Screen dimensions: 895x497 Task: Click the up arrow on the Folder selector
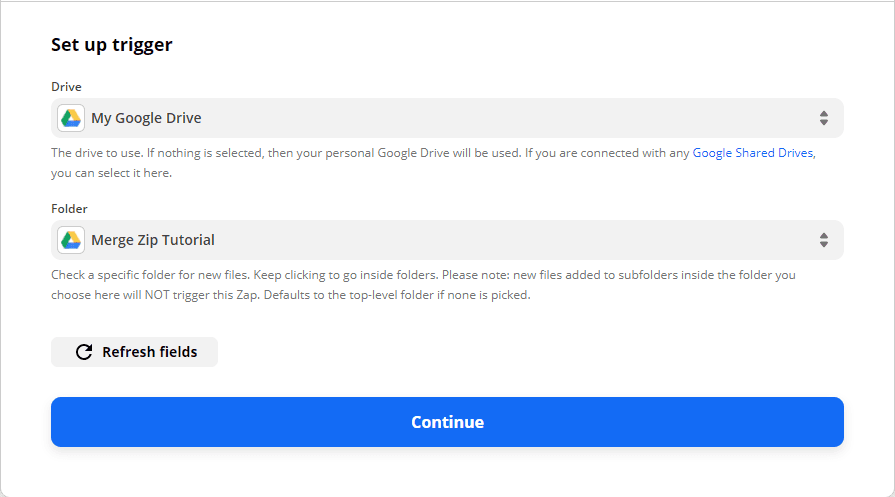[824, 235]
